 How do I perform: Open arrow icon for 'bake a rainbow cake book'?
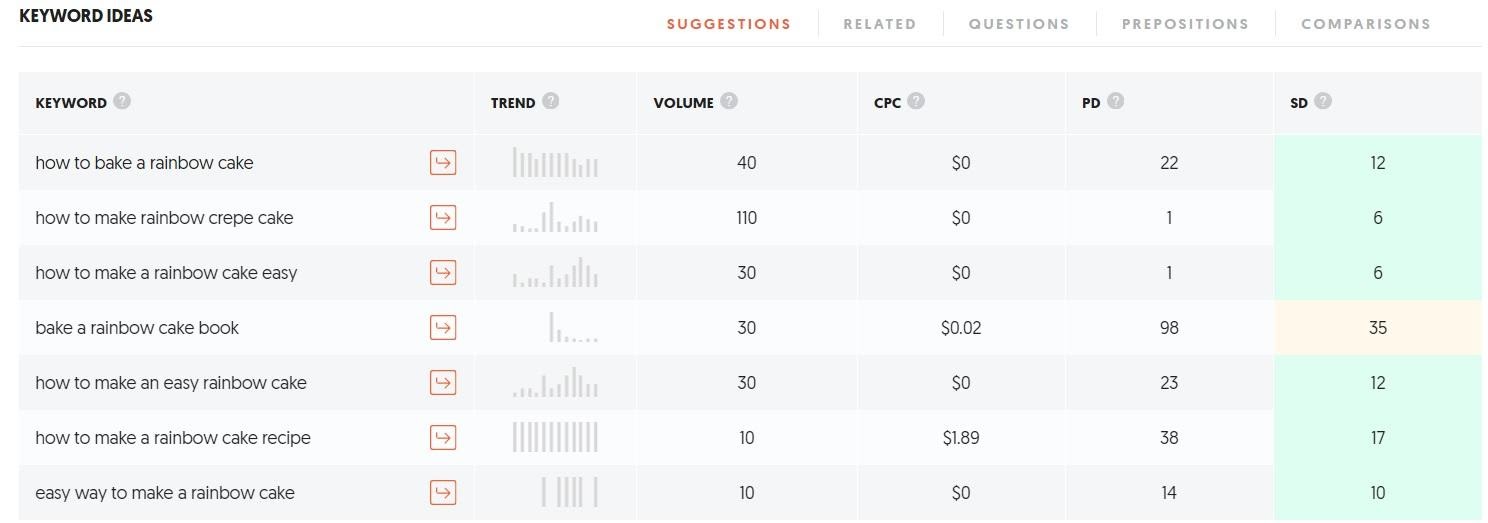click(443, 327)
